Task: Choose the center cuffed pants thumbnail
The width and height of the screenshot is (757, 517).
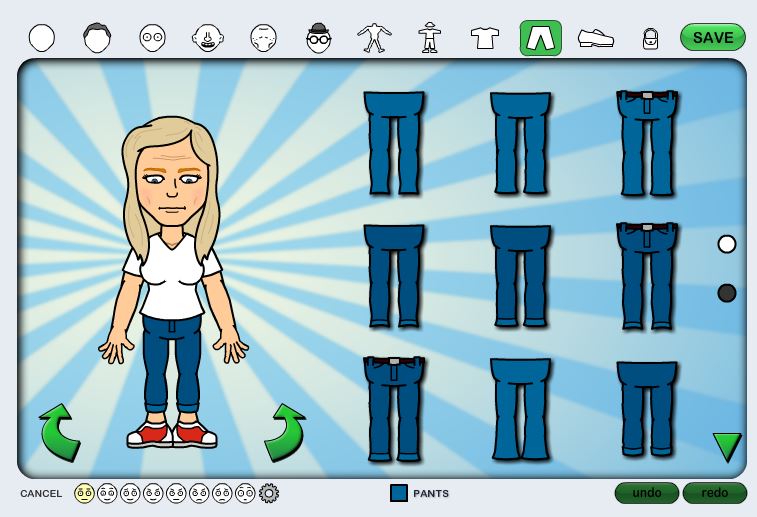Action: click(520, 276)
